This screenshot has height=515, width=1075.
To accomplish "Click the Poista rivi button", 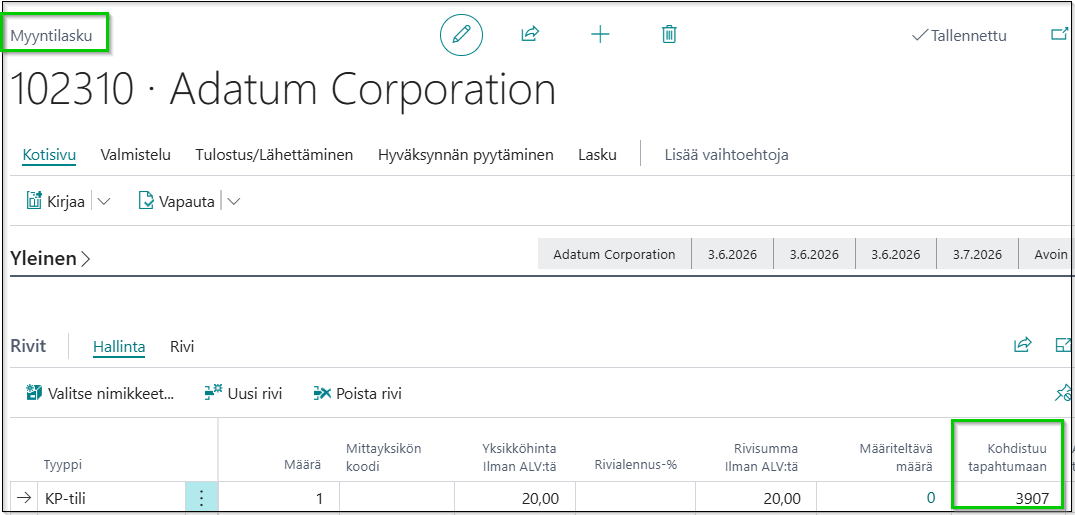I will pos(357,394).
